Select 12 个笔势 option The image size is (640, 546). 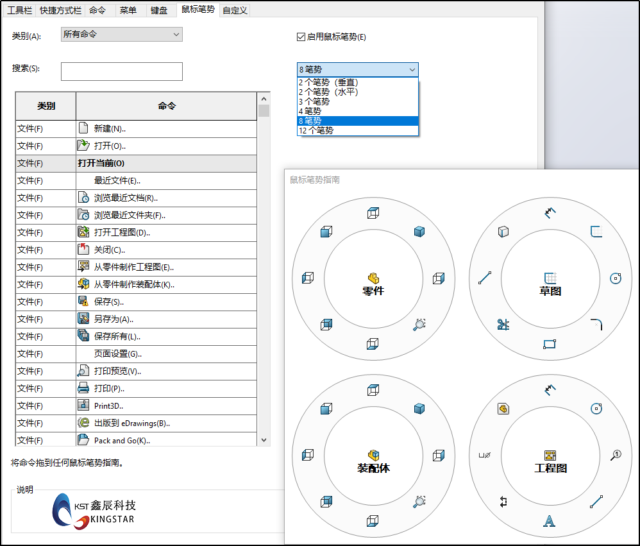[358, 131]
